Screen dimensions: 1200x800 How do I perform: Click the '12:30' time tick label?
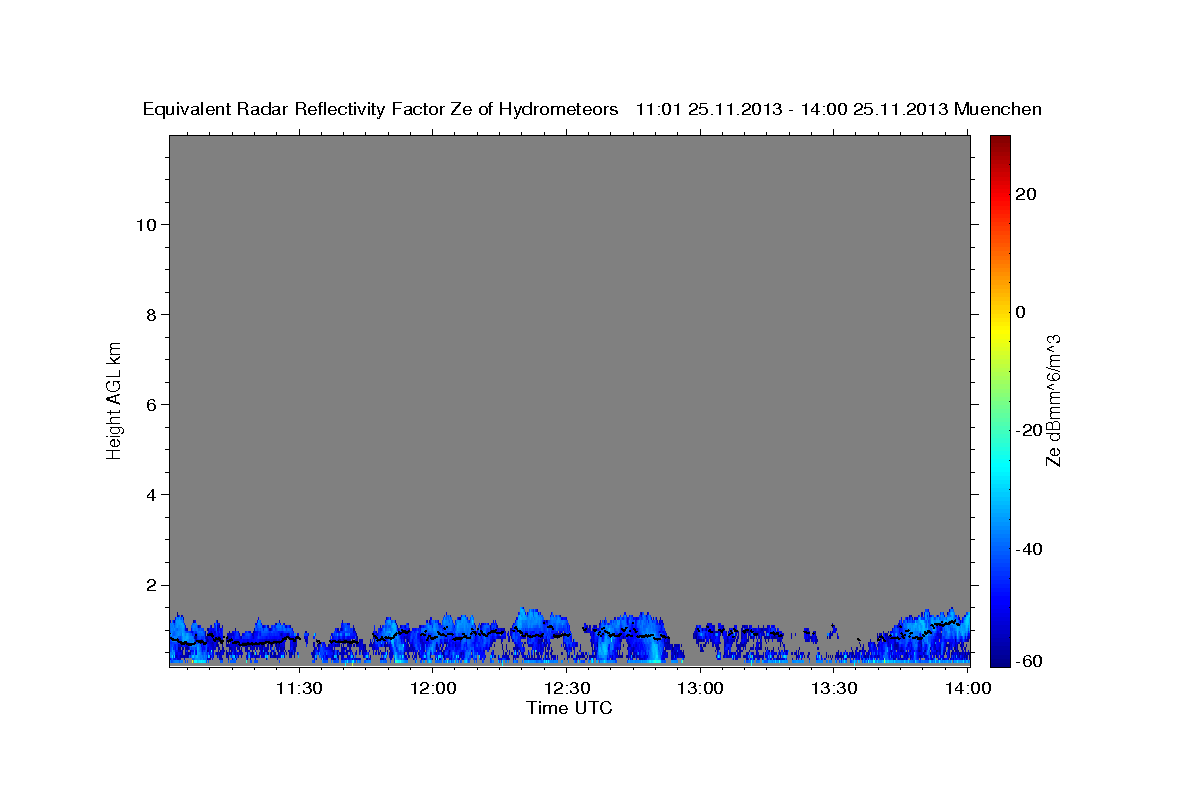(567, 688)
